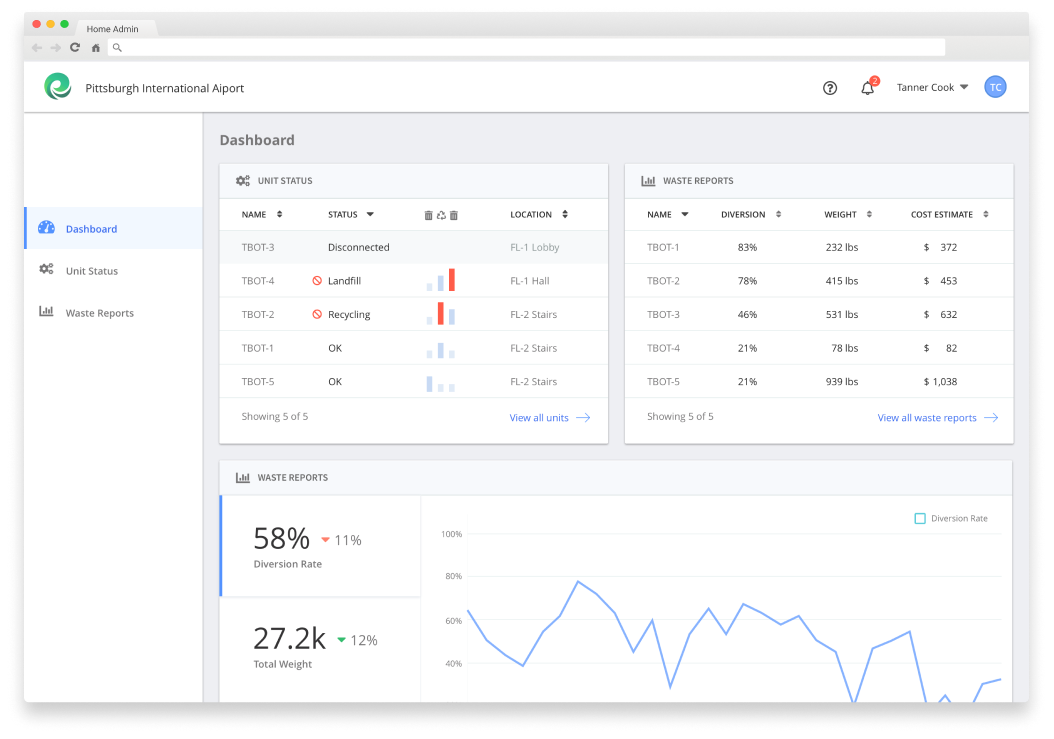1054x739 pixels.
Task: Reload the page with refresh icon
Action: pos(75,48)
